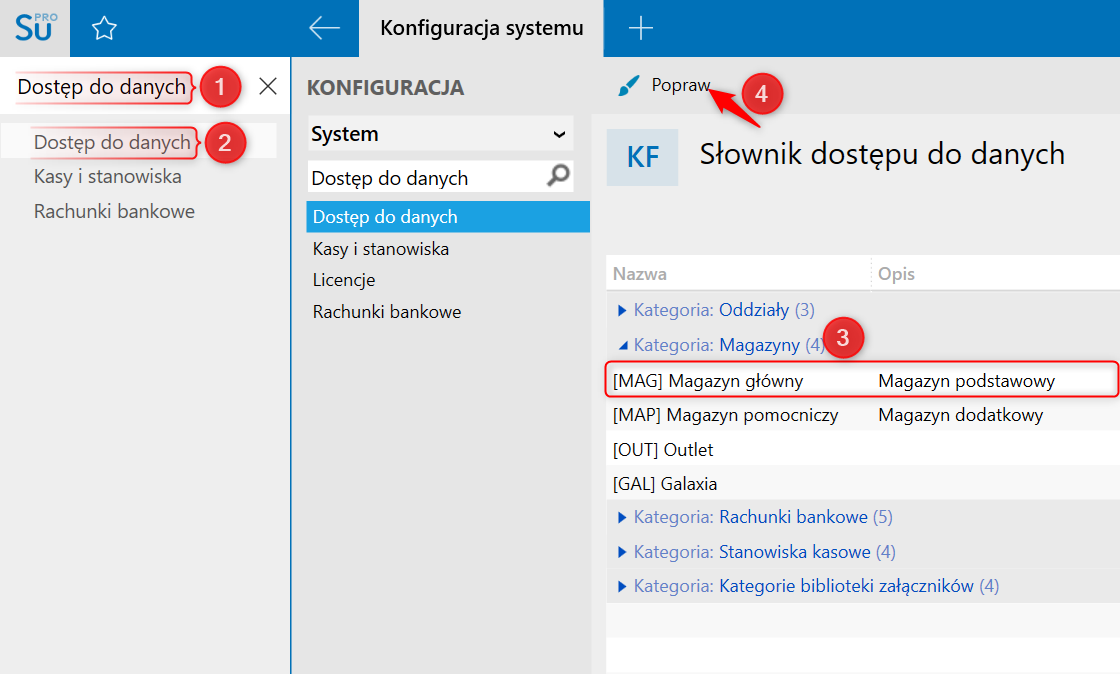
Task: Add a new tab with the plus icon
Action: pyautogui.click(x=641, y=29)
